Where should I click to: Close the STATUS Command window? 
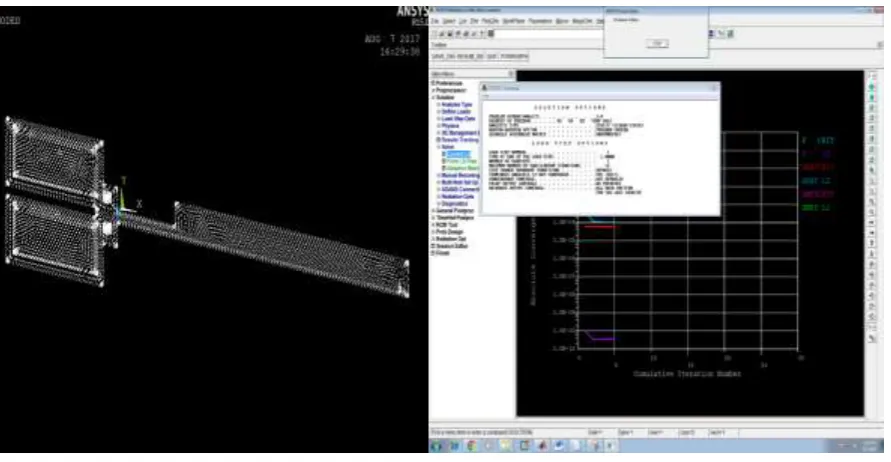point(714,88)
